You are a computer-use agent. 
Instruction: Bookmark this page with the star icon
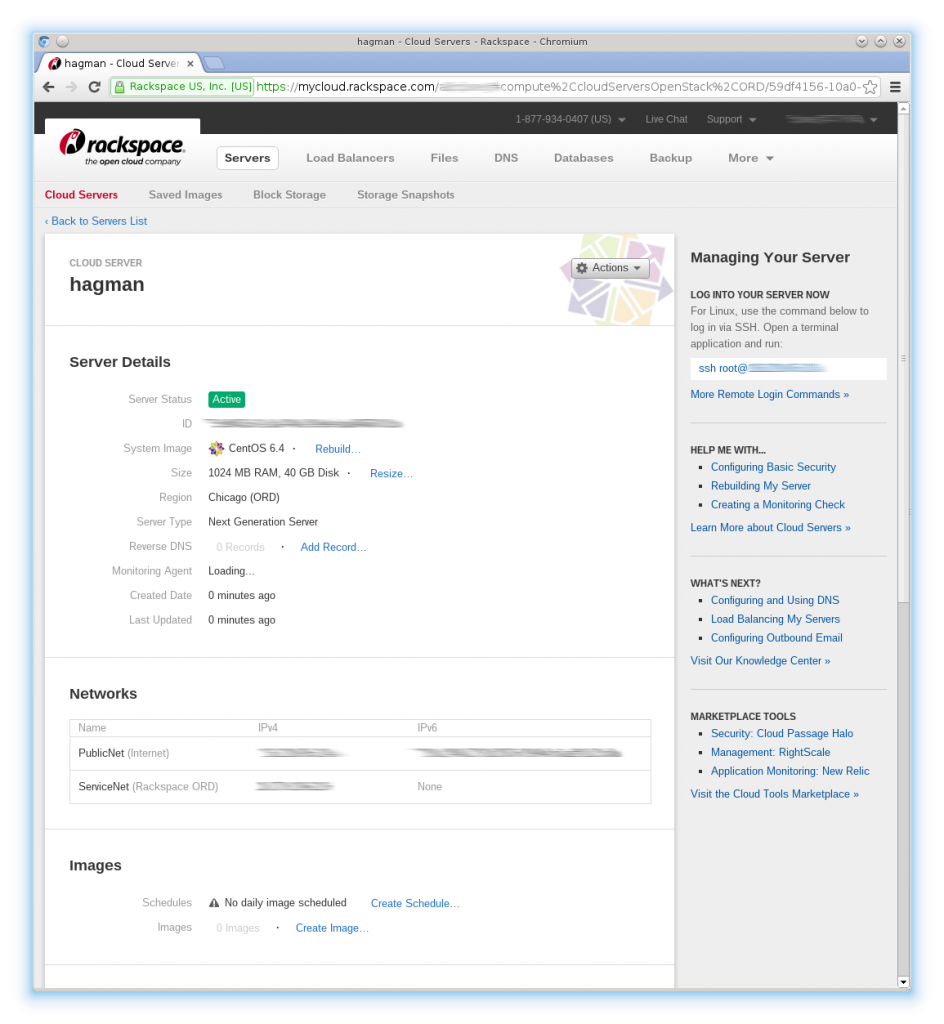(870, 87)
